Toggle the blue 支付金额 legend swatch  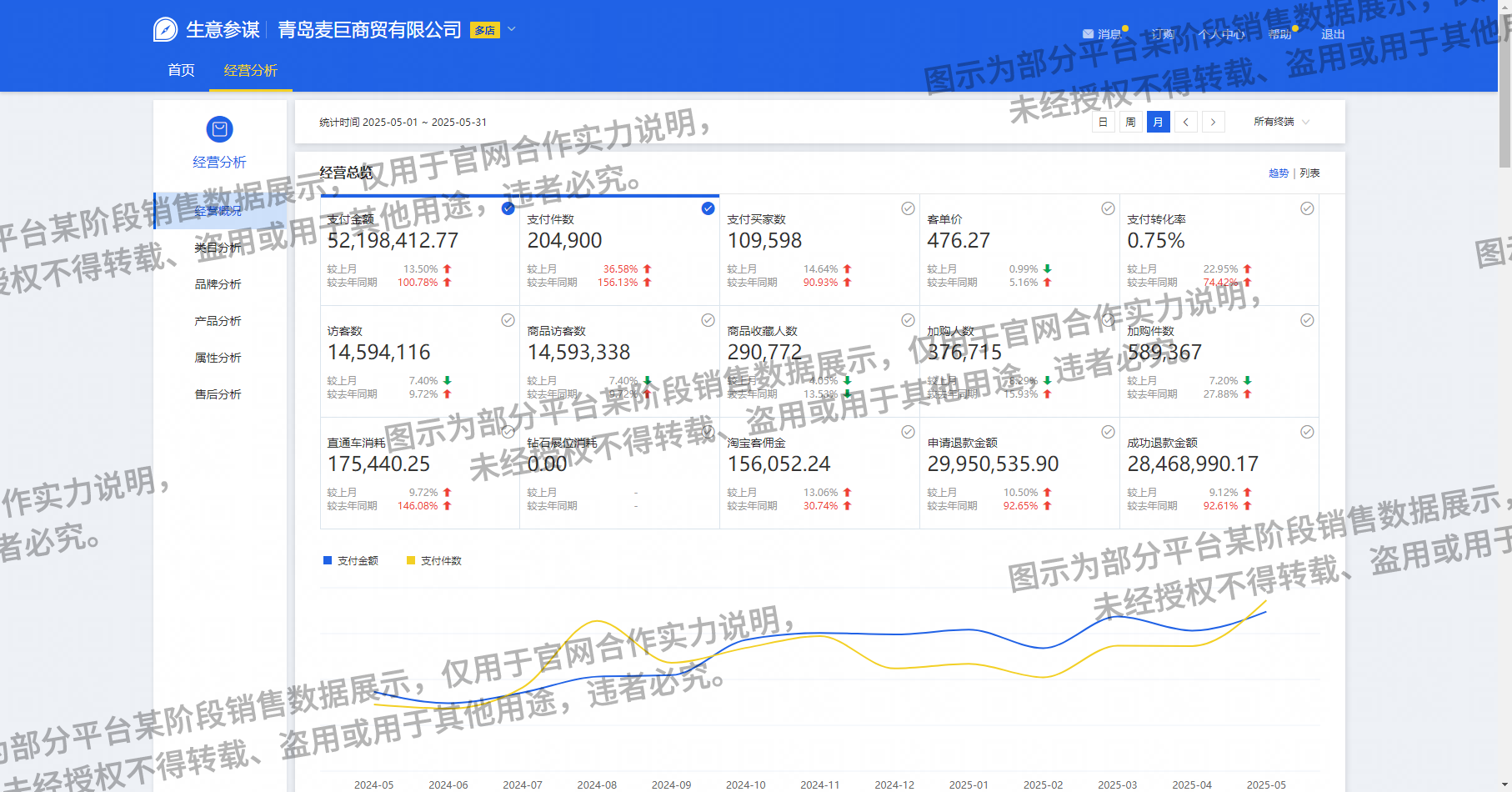tap(328, 560)
